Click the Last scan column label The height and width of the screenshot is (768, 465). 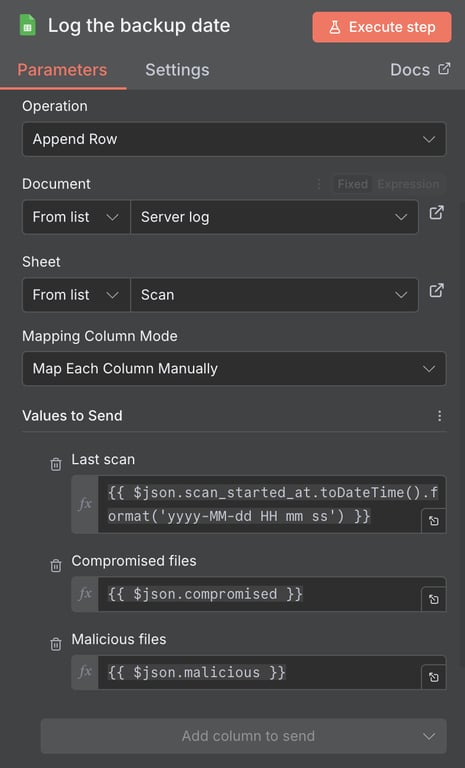click(x=103, y=459)
